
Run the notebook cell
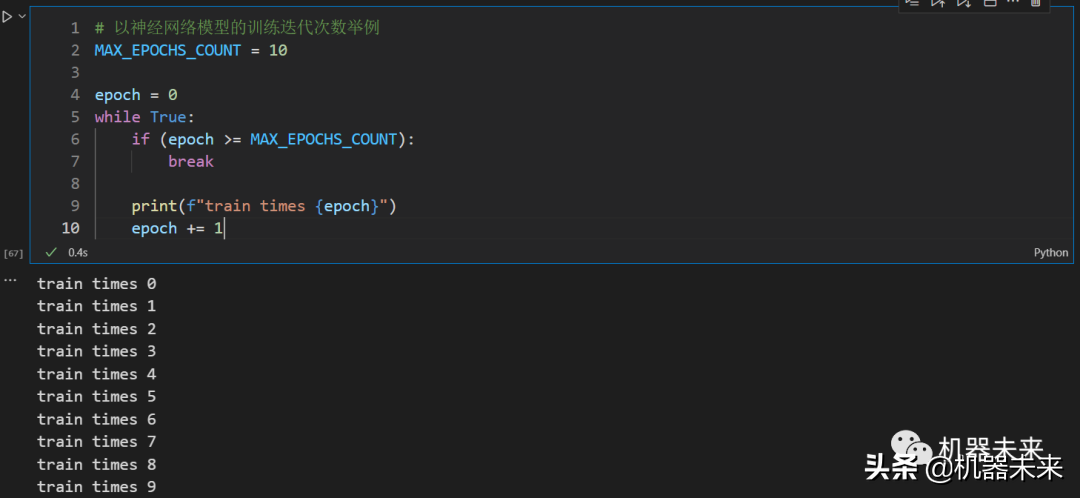pos(7,16)
